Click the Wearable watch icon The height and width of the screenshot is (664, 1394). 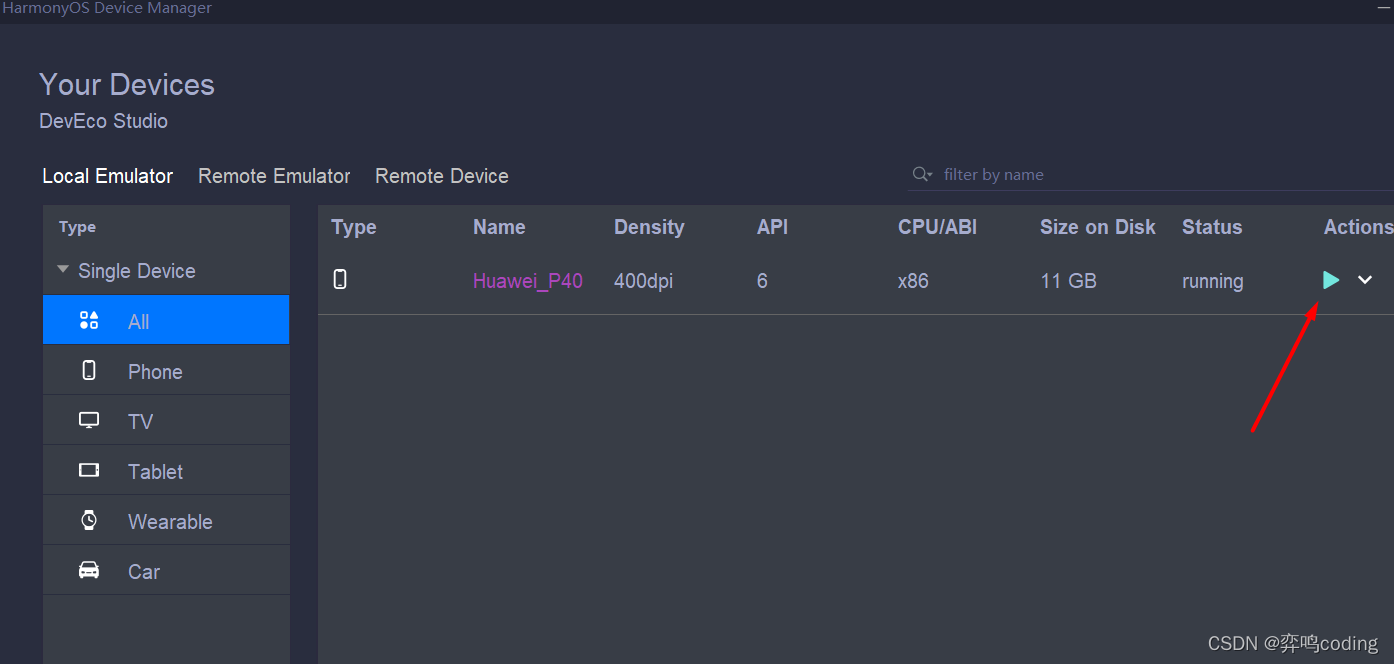click(89, 520)
